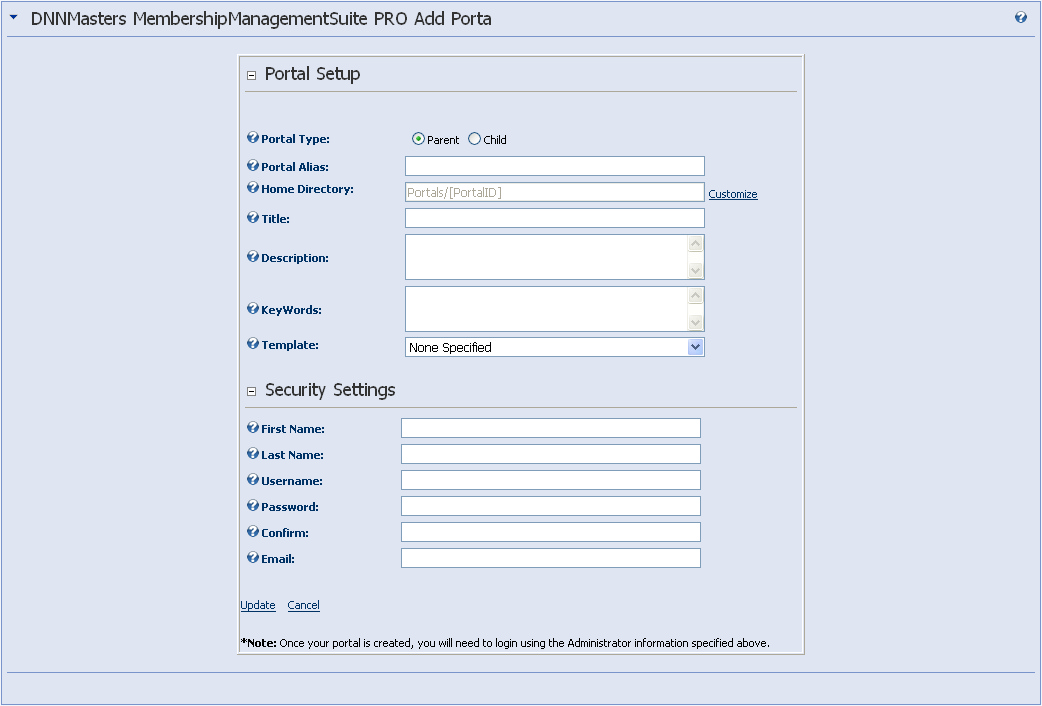Open the help icon beside Email

(x=252, y=558)
